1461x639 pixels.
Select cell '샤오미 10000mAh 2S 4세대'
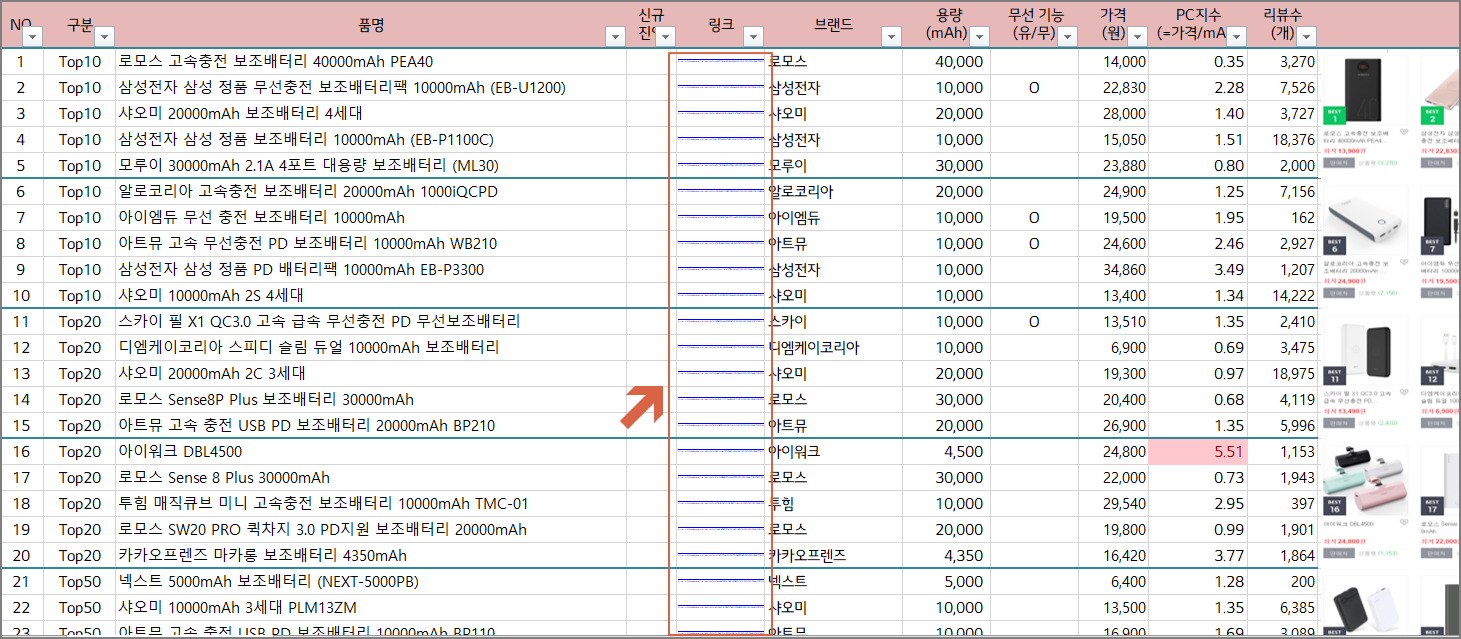[371, 295]
